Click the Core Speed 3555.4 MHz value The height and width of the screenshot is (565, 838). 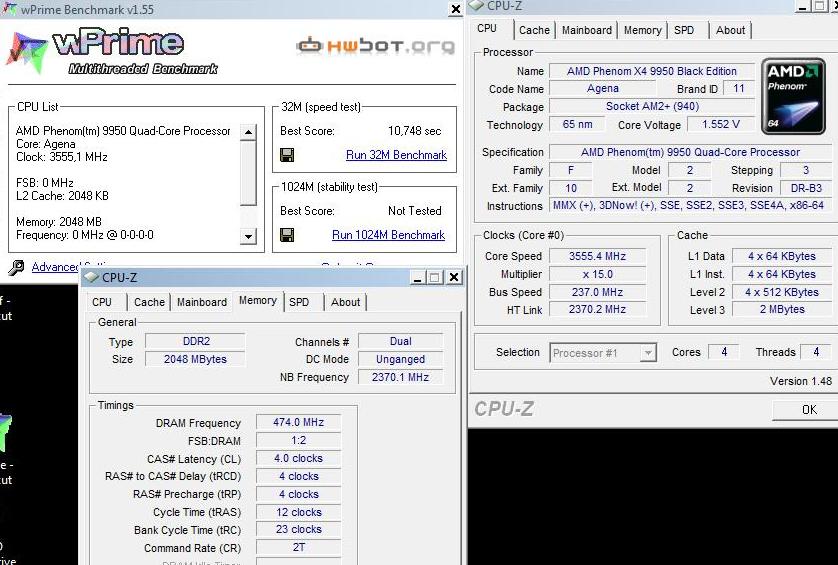(597, 256)
